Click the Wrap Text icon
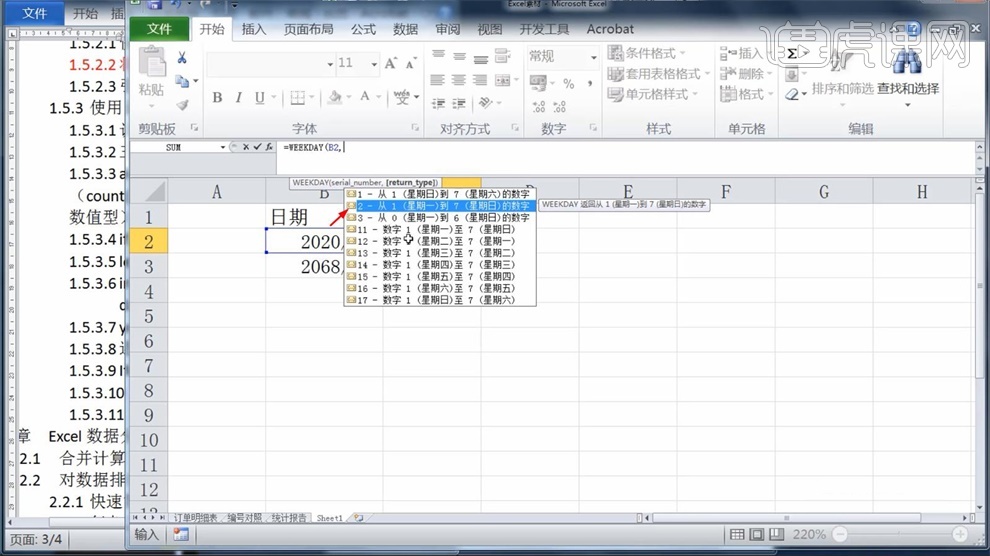This screenshot has height=556, width=990. tap(503, 56)
